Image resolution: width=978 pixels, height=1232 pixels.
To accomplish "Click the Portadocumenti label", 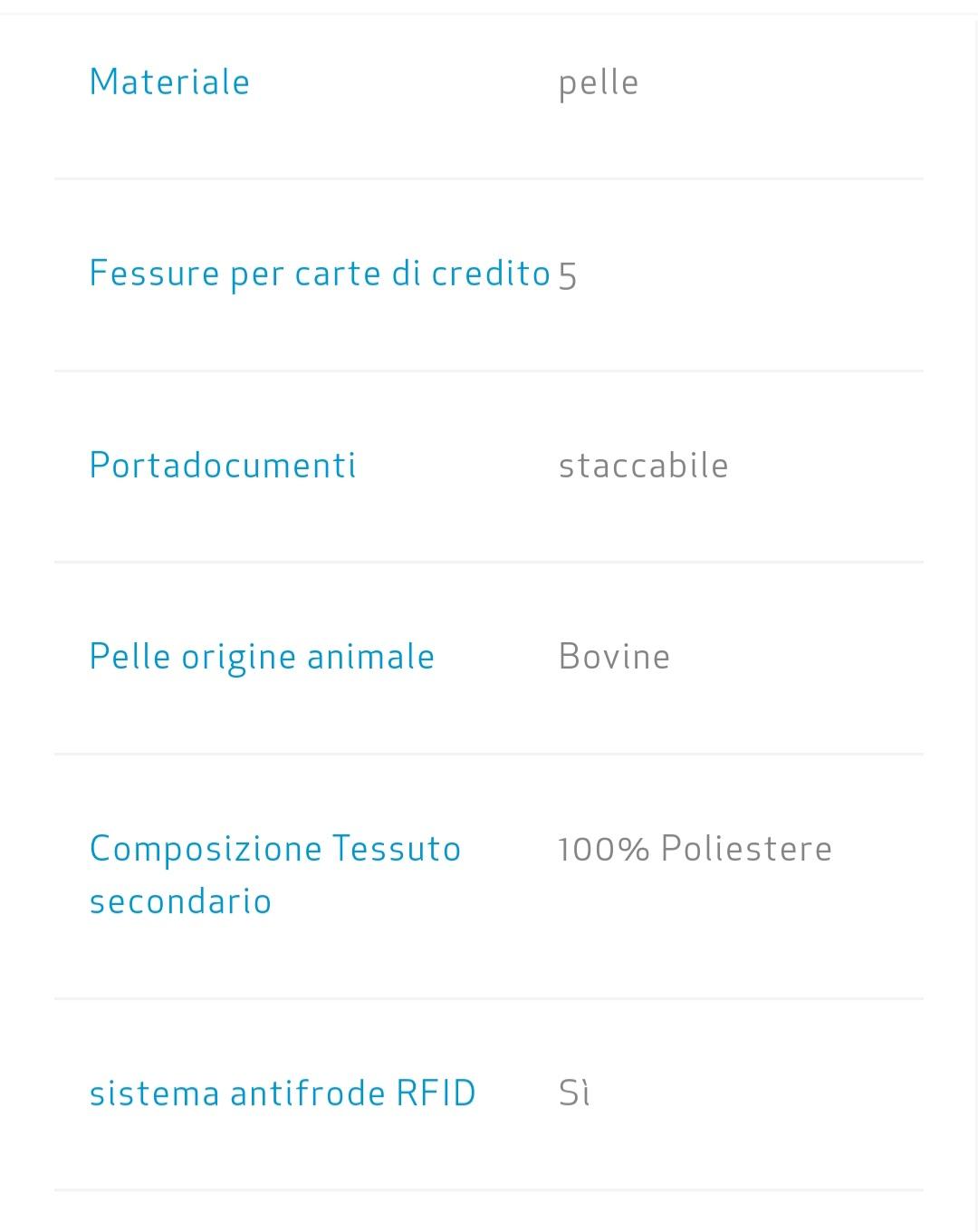I will coord(223,466).
